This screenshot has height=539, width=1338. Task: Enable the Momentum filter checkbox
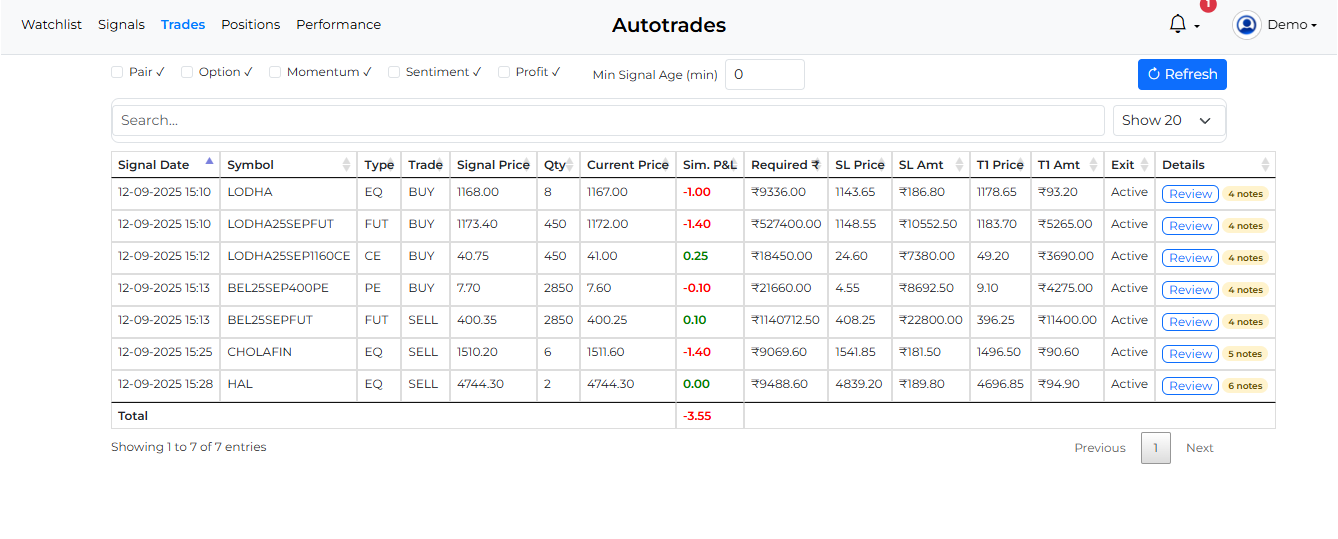tap(275, 72)
